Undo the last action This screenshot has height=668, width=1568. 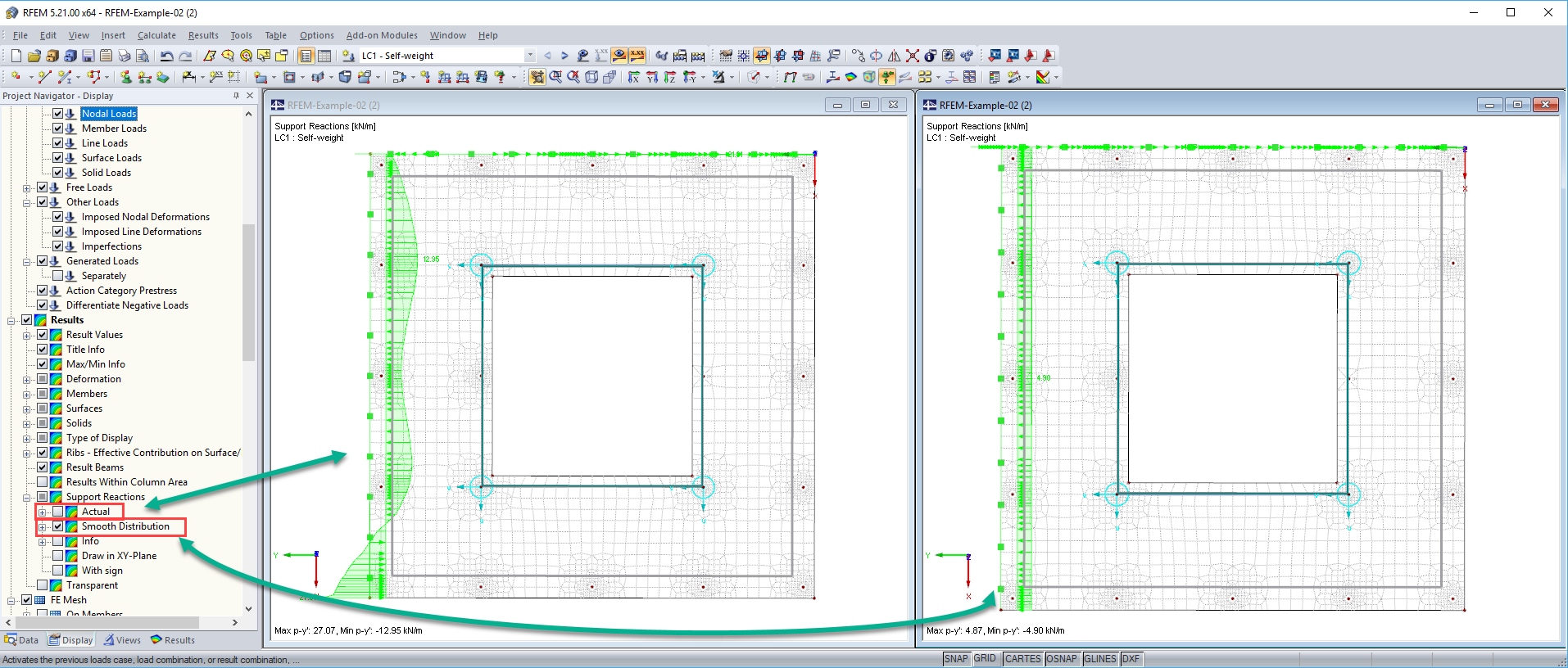166,56
